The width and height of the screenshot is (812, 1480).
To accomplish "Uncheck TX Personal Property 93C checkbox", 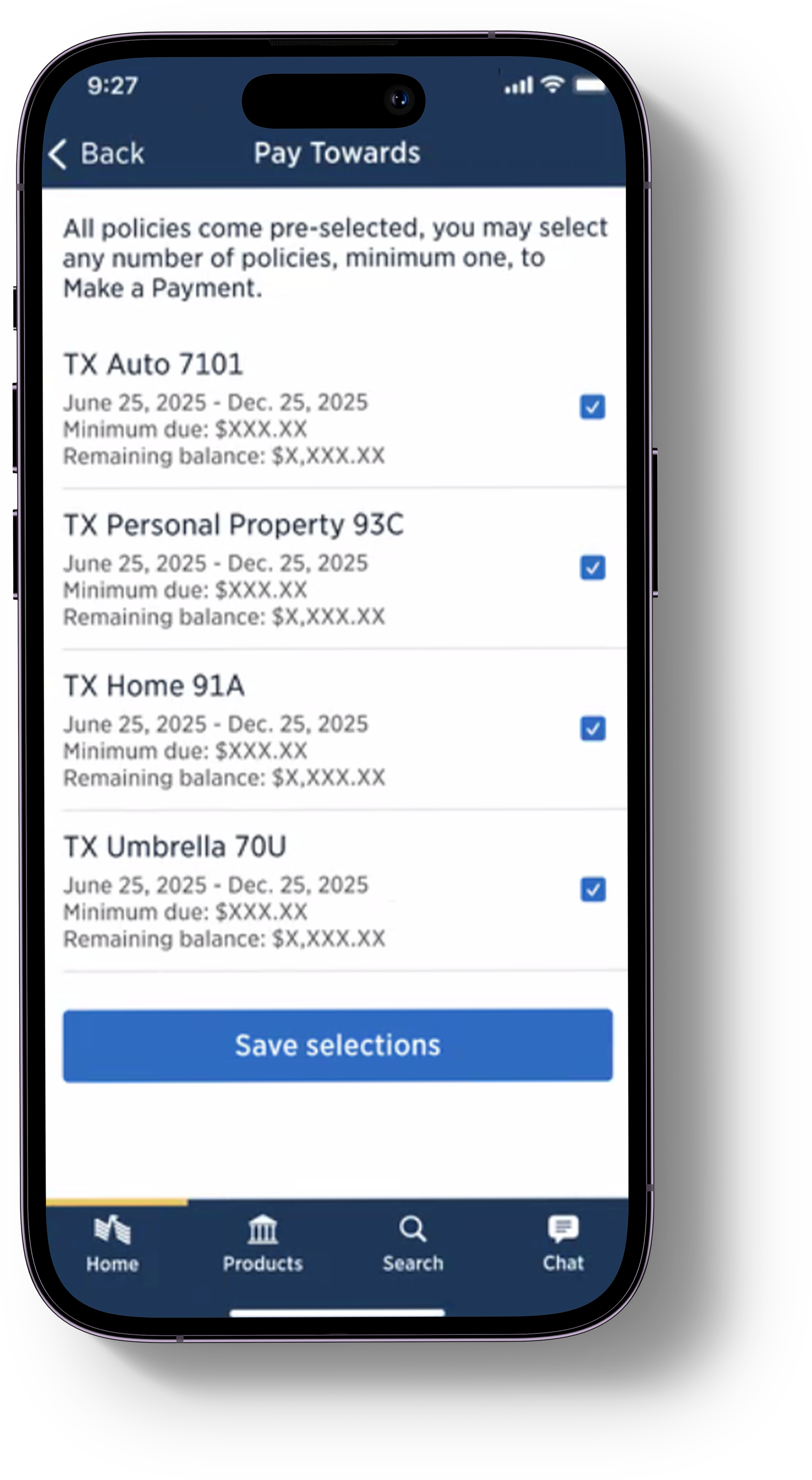I will tap(592, 568).
